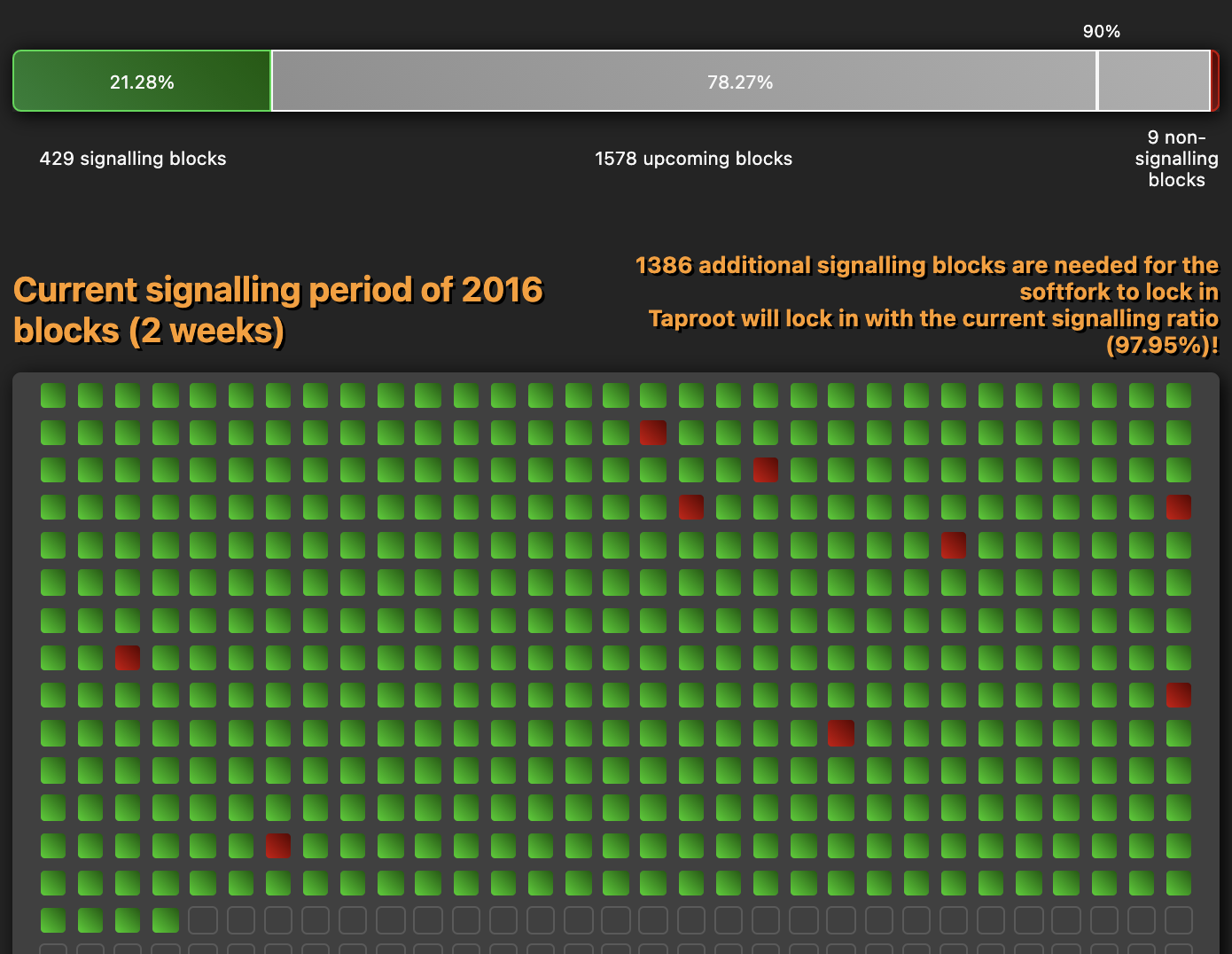Click the 90% threshold marker label
Viewport: 1232px width, 954px height.
point(1102,31)
